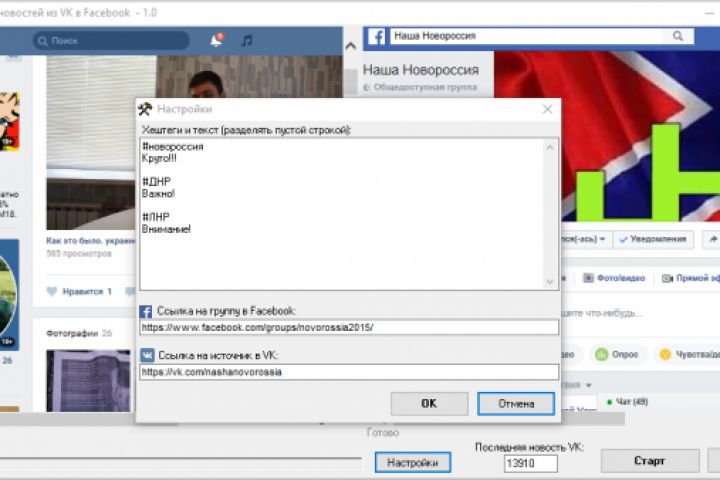The width and height of the screenshot is (720, 480).
Task: Click the #ДНР hashtag line
Action: pos(156,182)
